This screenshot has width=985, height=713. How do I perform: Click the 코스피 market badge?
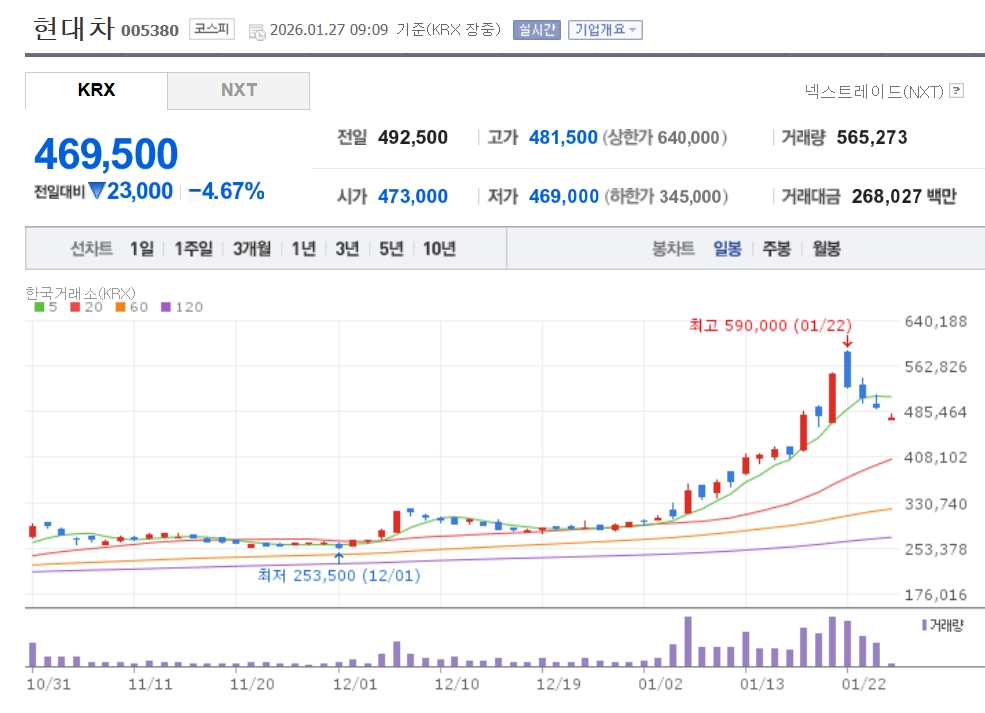point(212,29)
